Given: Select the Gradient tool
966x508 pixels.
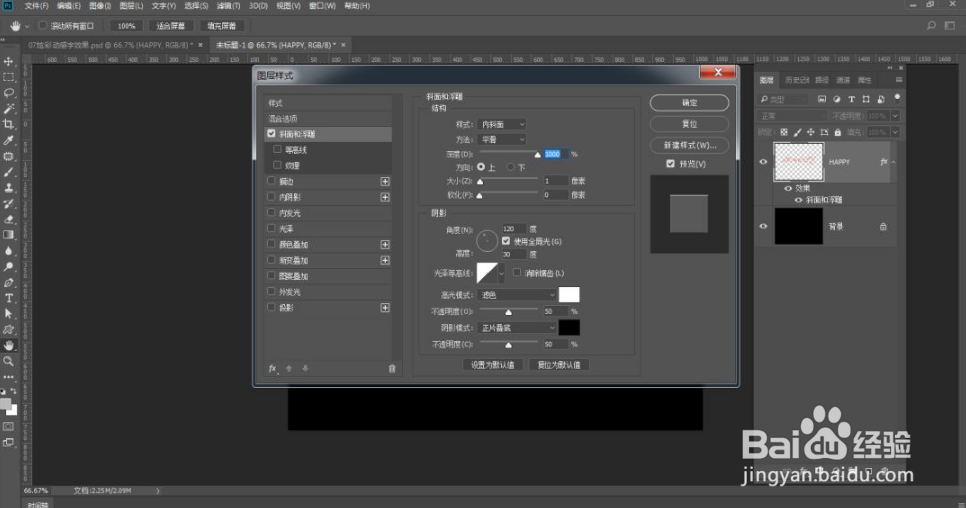Looking at the screenshot, I should pyautogui.click(x=9, y=235).
